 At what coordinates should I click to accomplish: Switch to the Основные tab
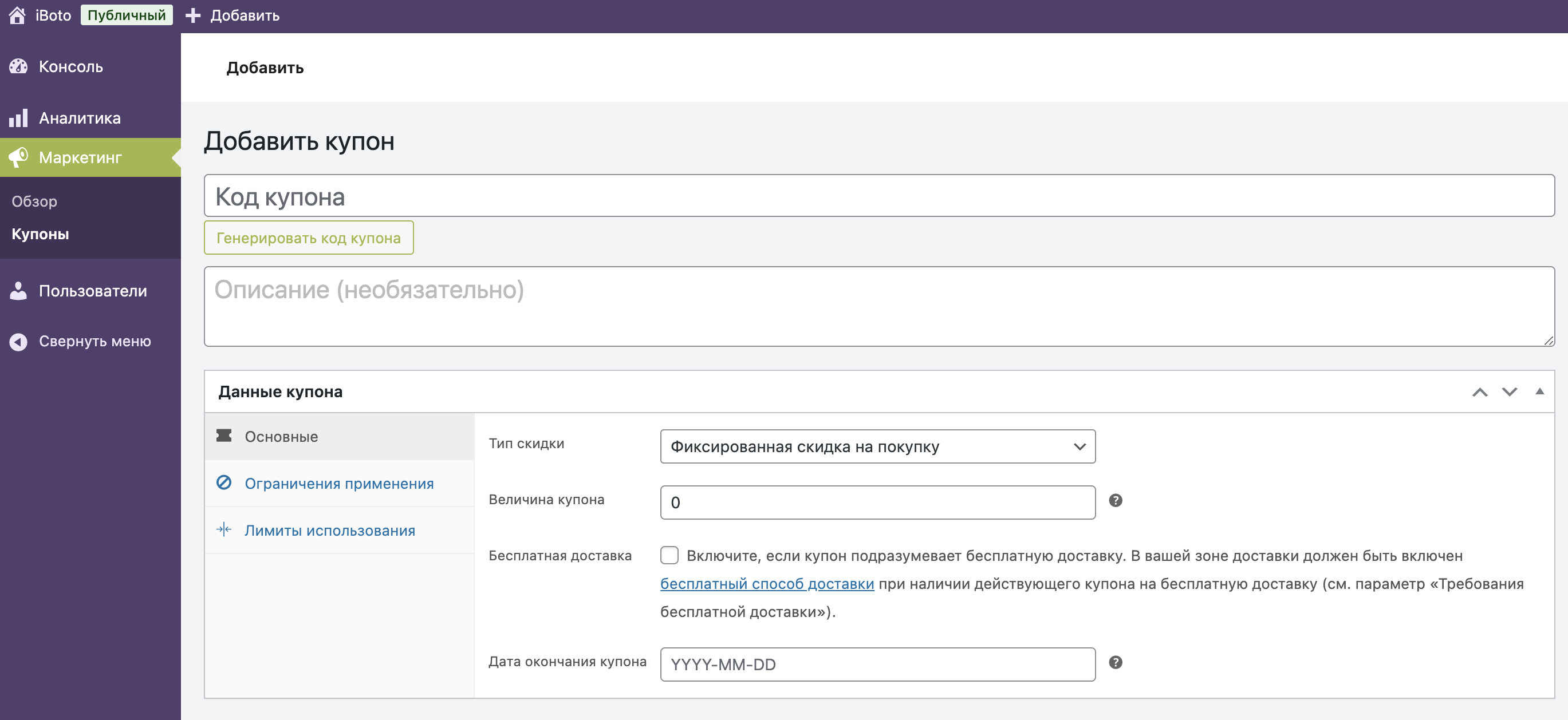click(339, 437)
